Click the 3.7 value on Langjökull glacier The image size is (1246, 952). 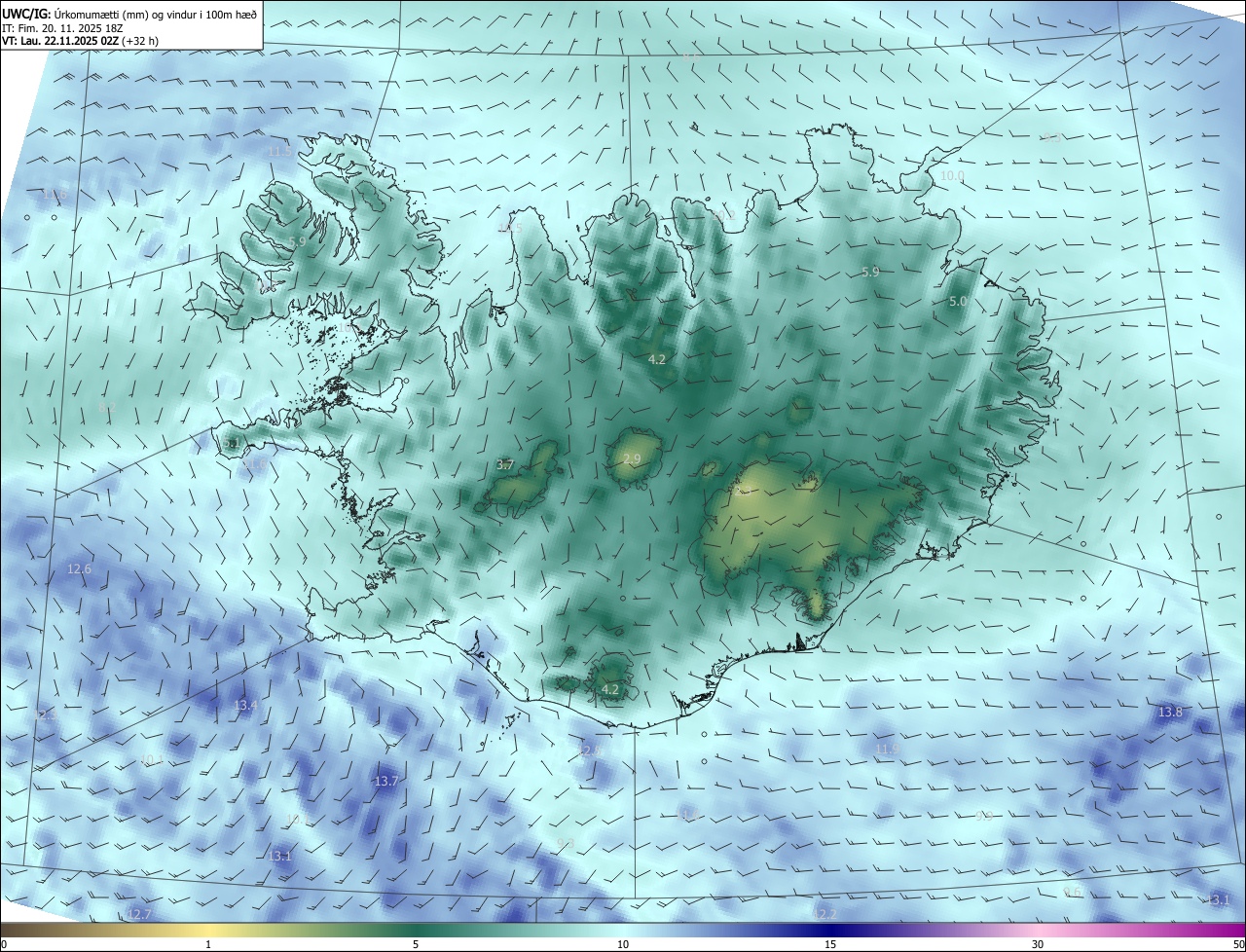pyautogui.click(x=505, y=465)
